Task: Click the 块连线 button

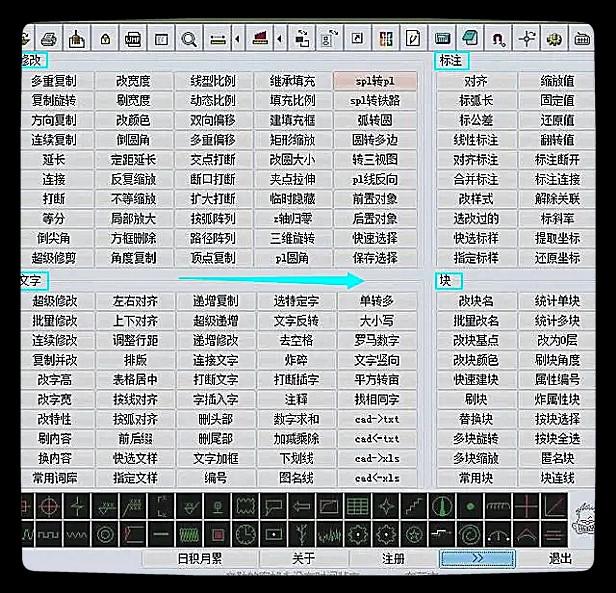Action: pos(557,478)
